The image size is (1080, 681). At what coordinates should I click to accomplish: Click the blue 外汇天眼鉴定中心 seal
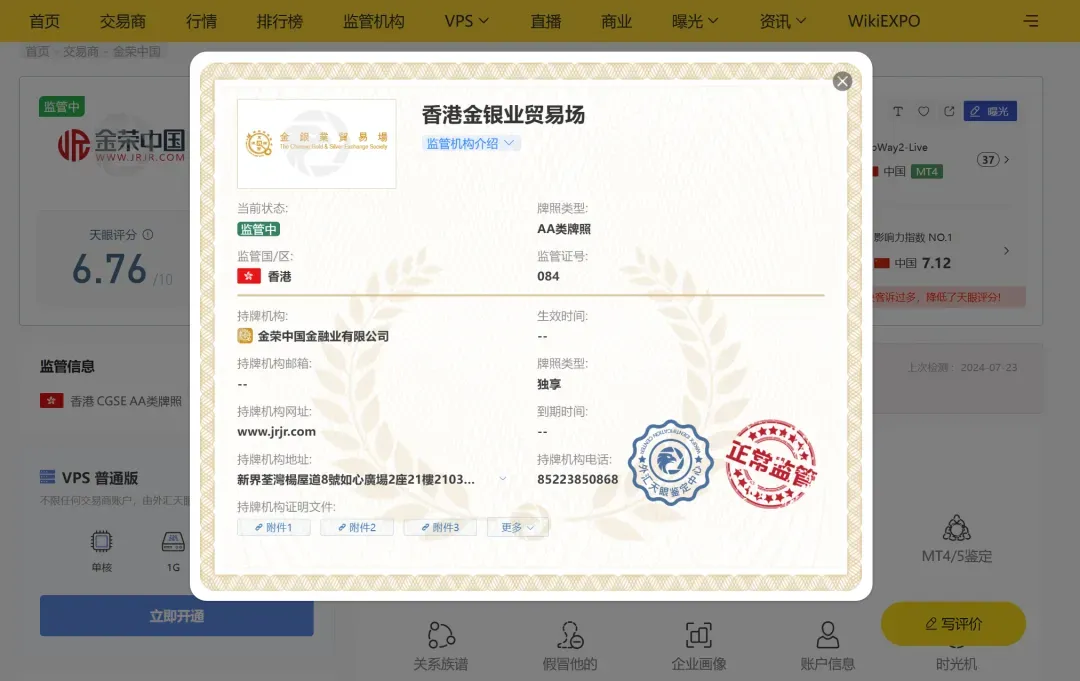point(670,463)
